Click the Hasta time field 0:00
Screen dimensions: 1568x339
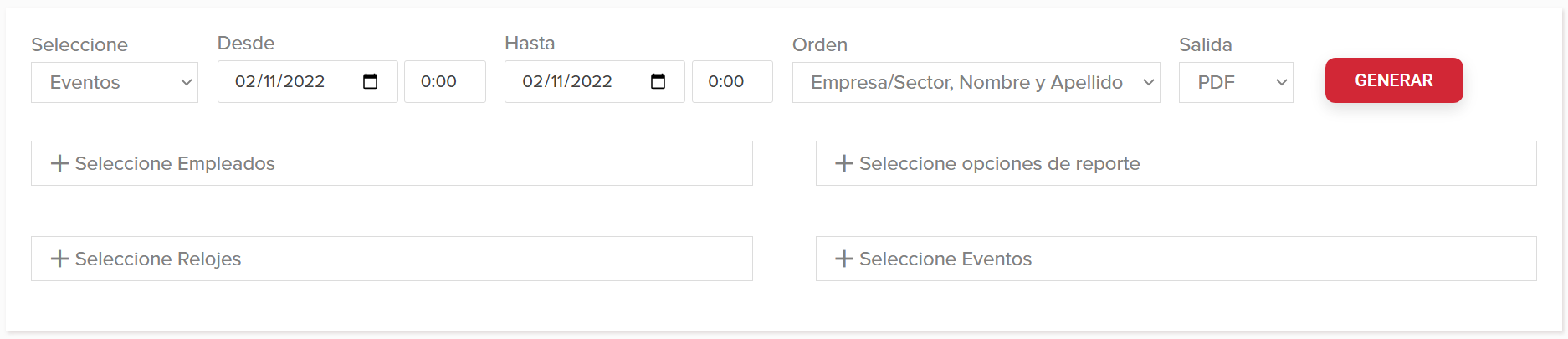click(732, 81)
